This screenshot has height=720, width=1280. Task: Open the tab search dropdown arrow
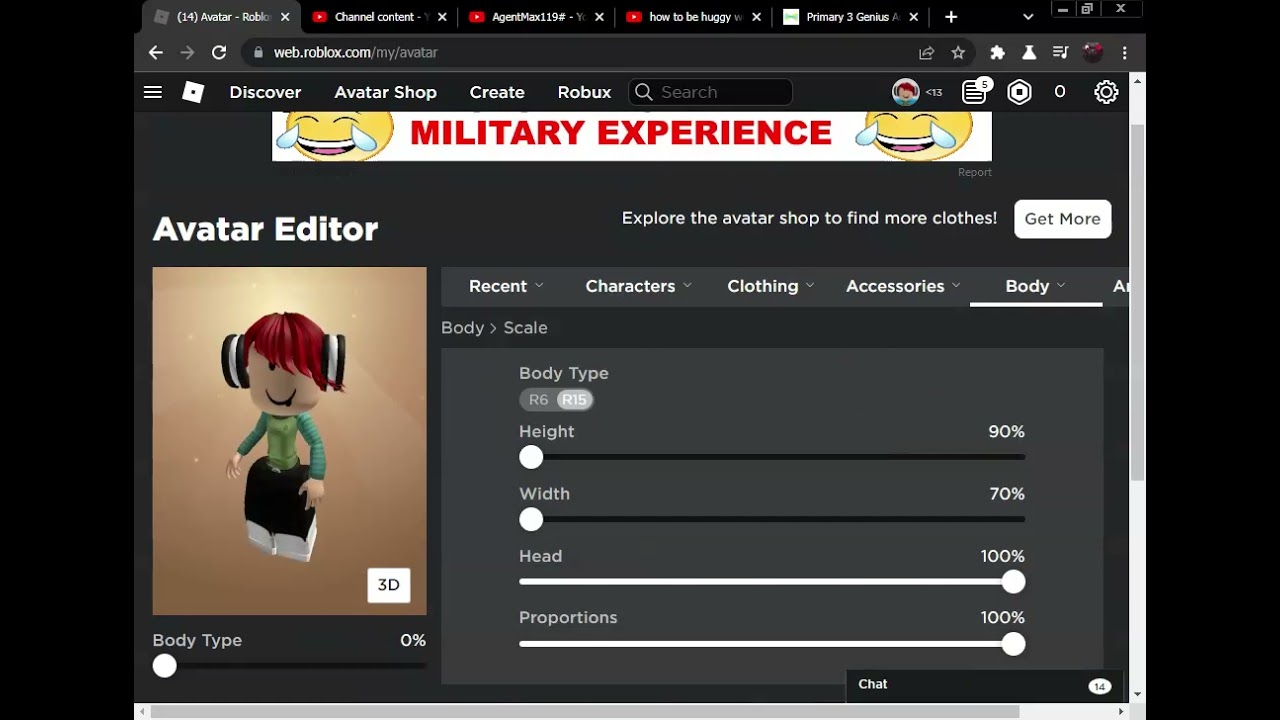tap(1028, 17)
